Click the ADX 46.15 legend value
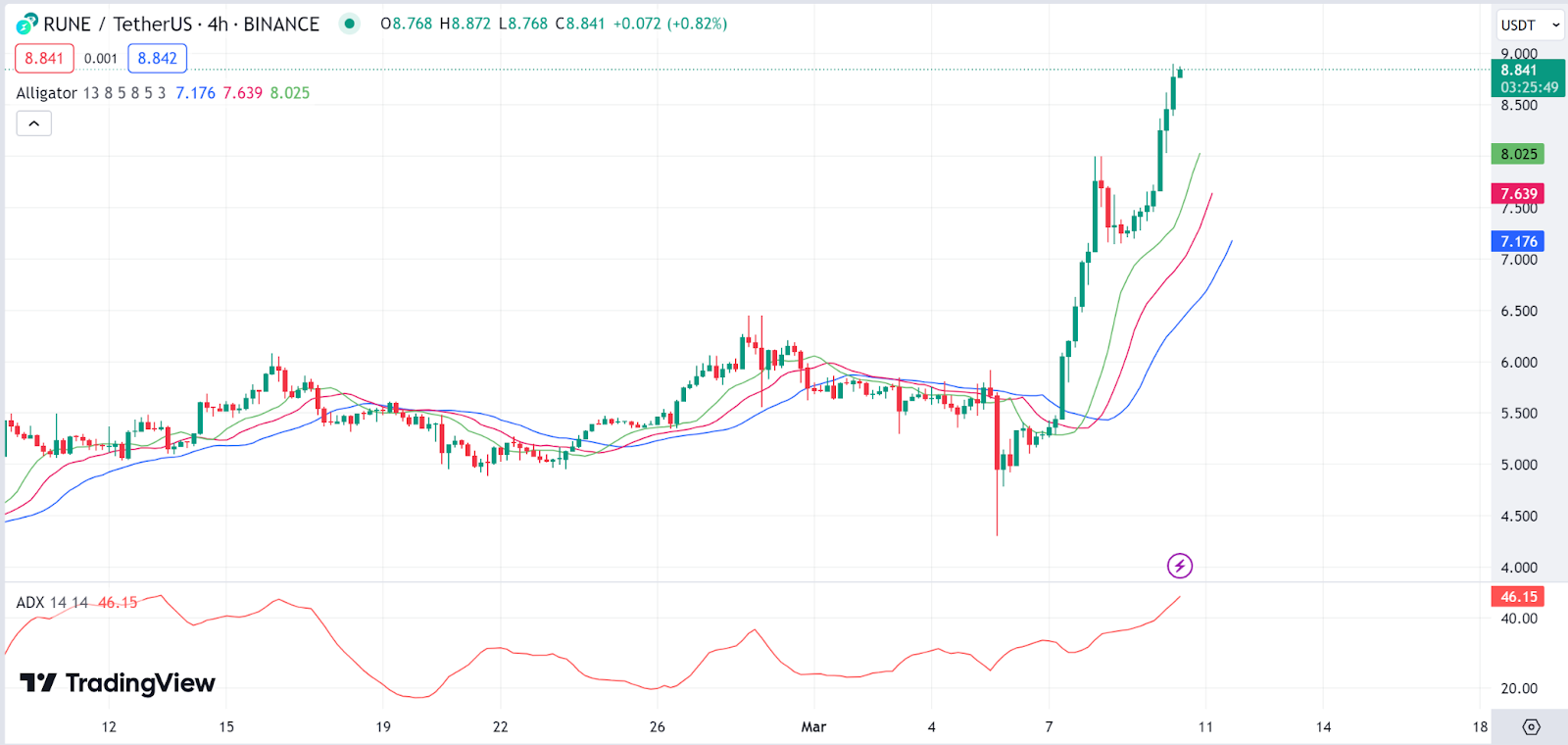 118,602
